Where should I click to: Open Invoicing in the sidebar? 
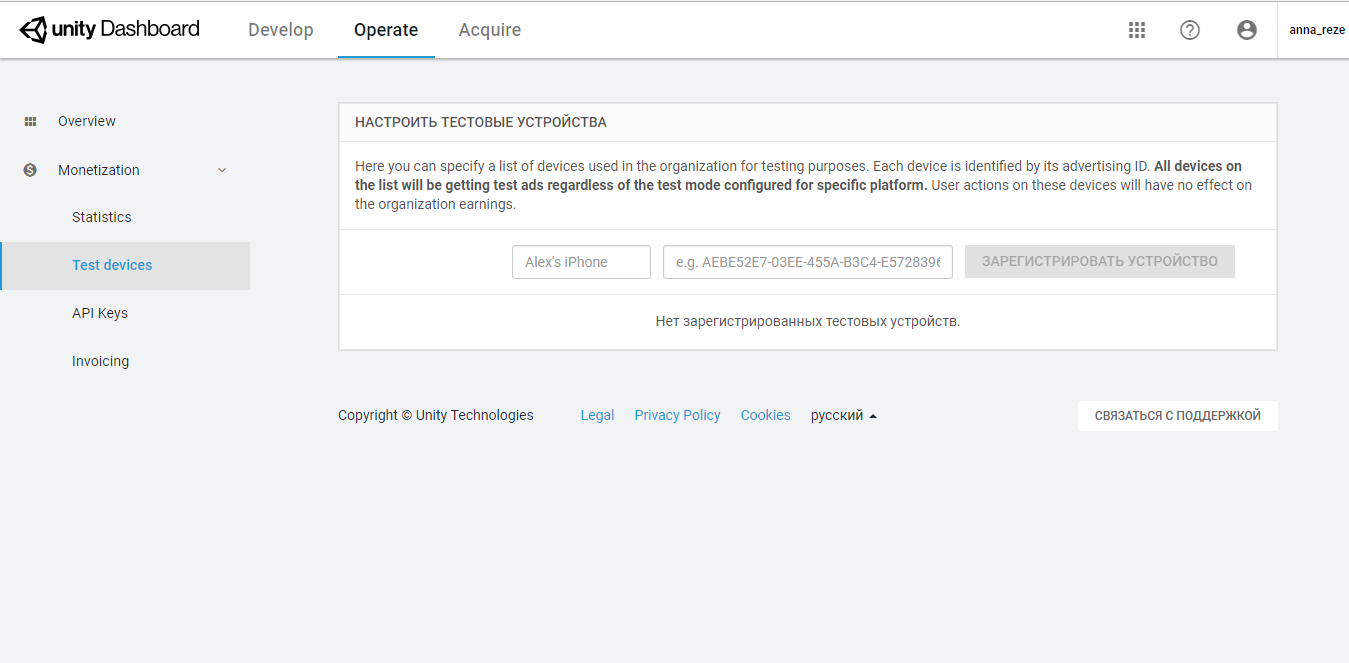point(100,361)
